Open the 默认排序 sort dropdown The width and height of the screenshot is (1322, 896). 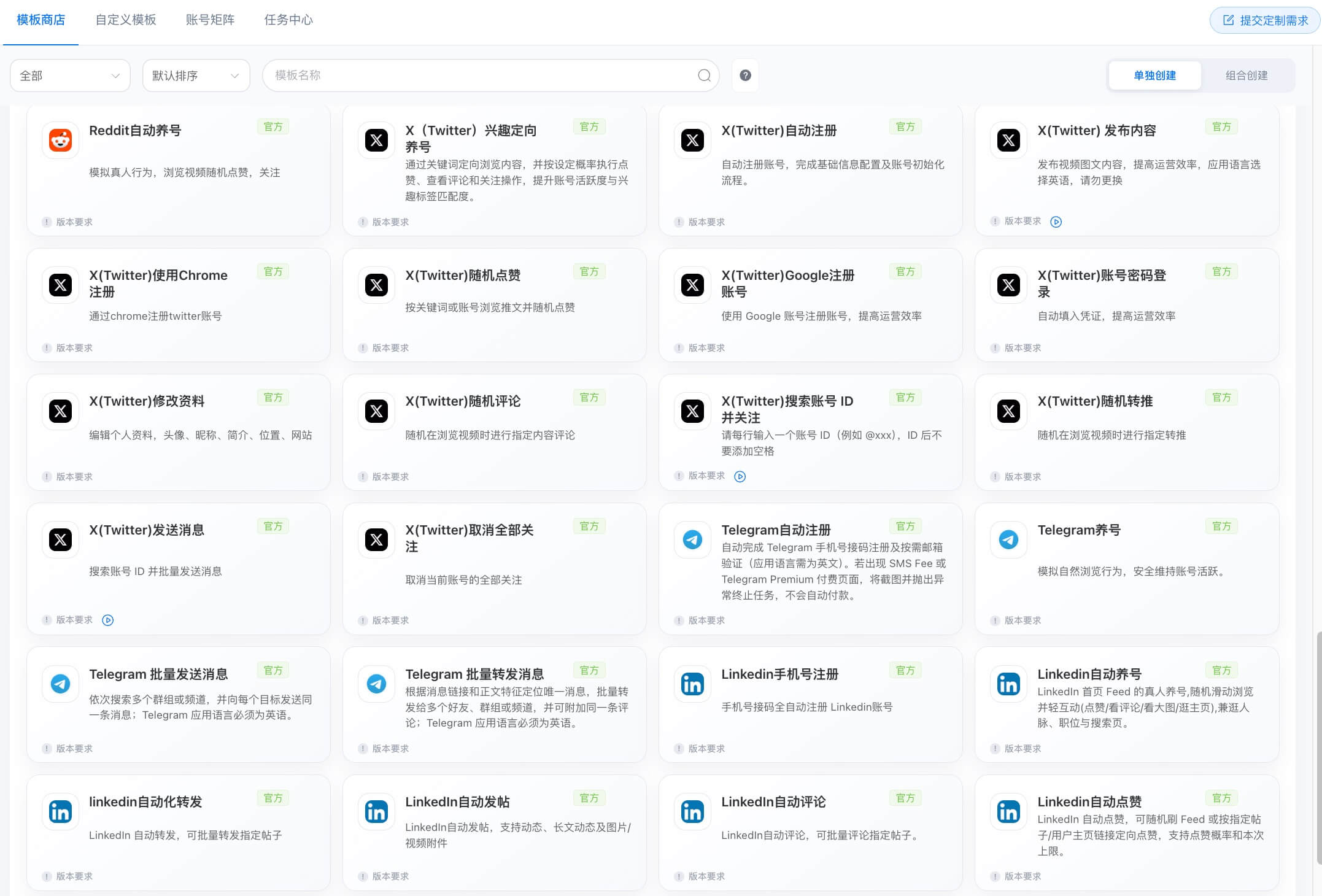pyautogui.click(x=196, y=75)
